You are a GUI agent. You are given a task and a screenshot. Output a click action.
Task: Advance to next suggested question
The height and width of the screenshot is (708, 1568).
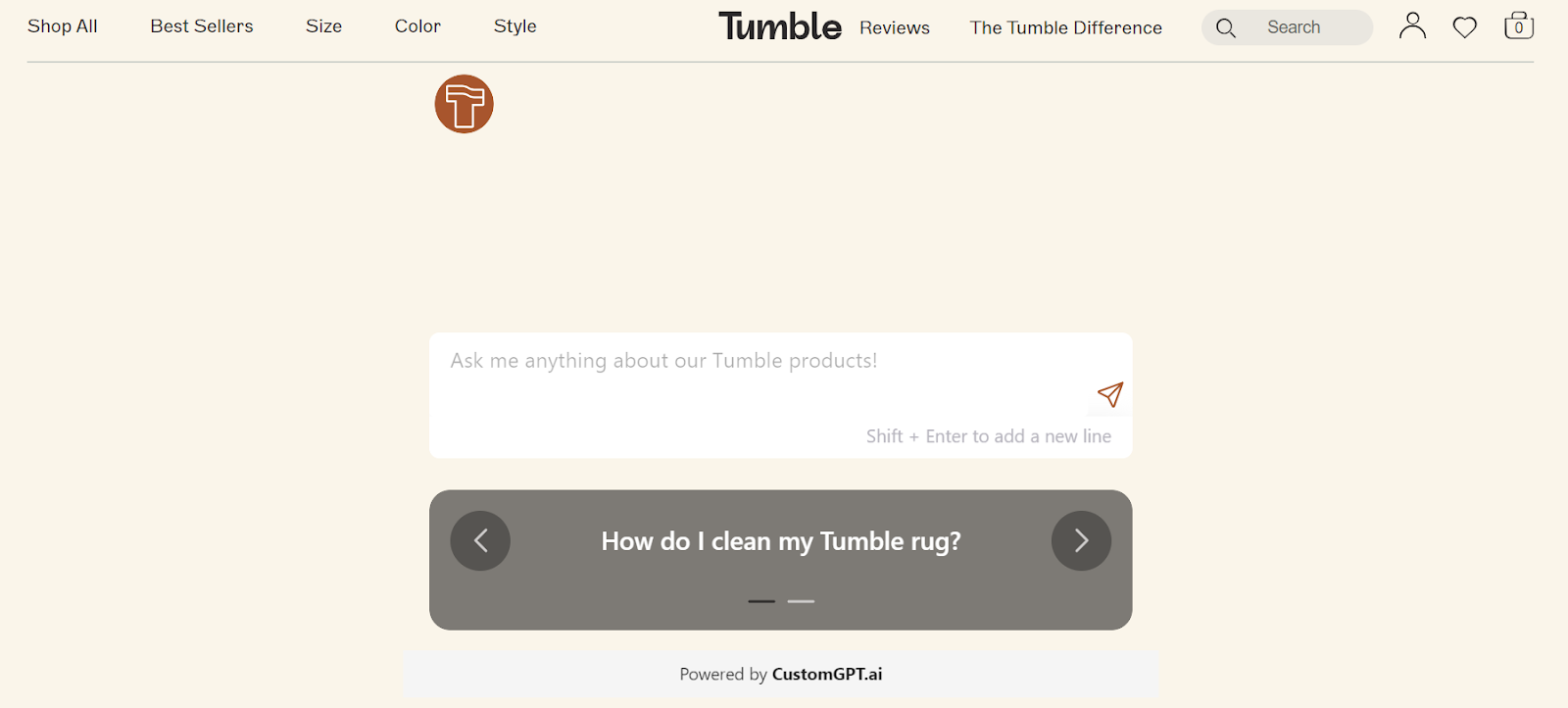coord(1081,540)
